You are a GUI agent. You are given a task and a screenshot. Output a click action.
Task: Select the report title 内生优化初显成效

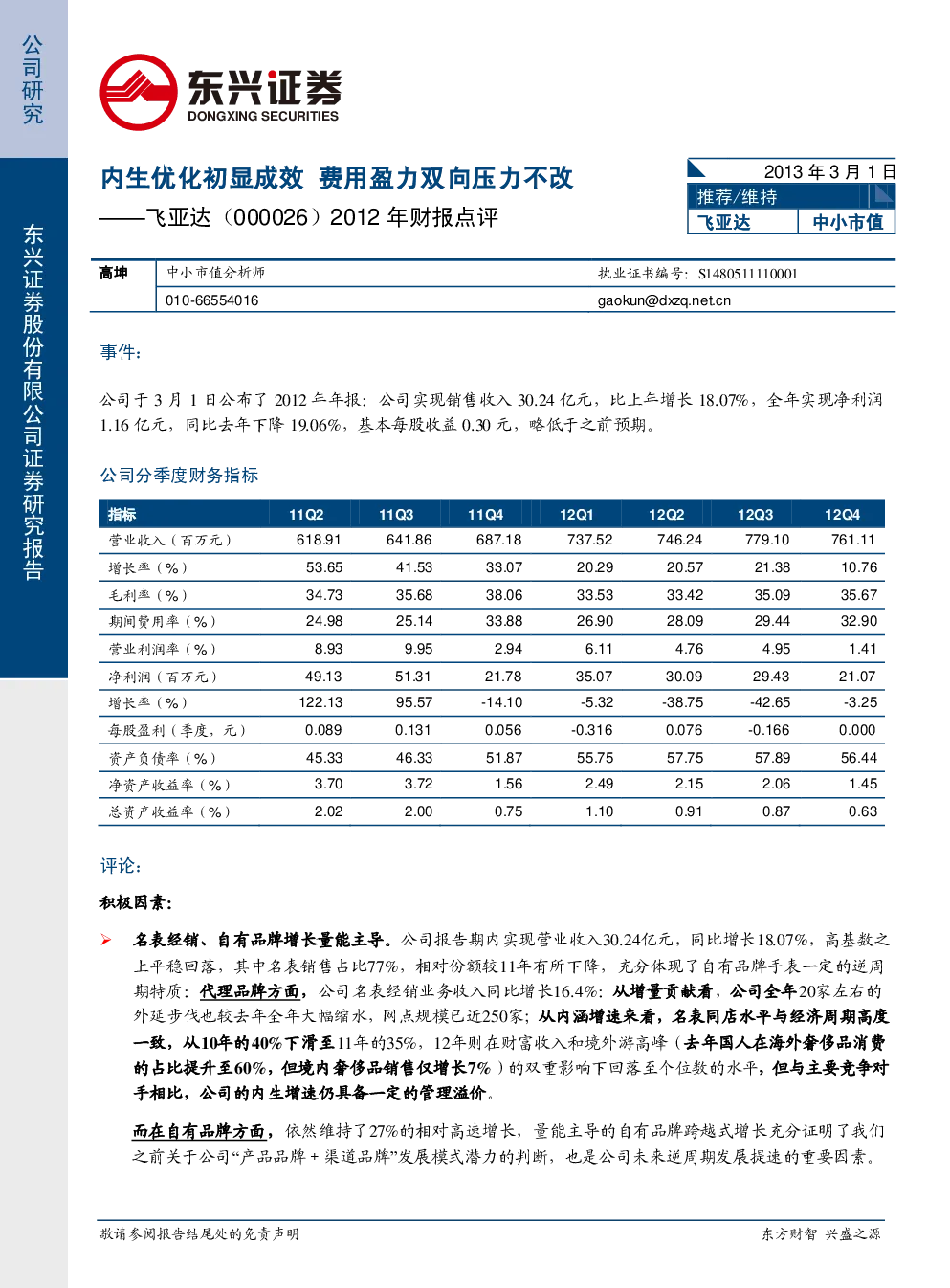pyautogui.click(x=202, y=178)
